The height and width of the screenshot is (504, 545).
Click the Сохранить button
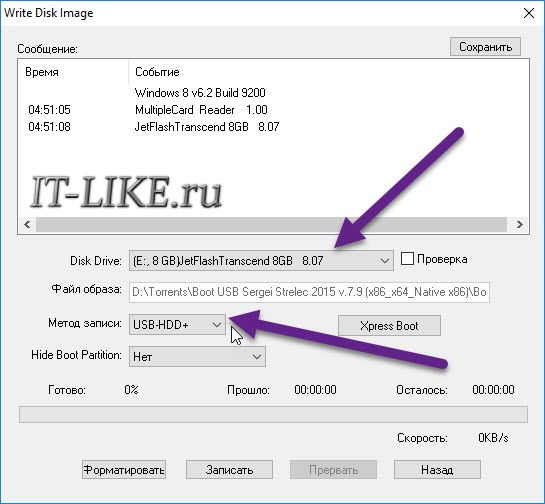tap(485, 47)
